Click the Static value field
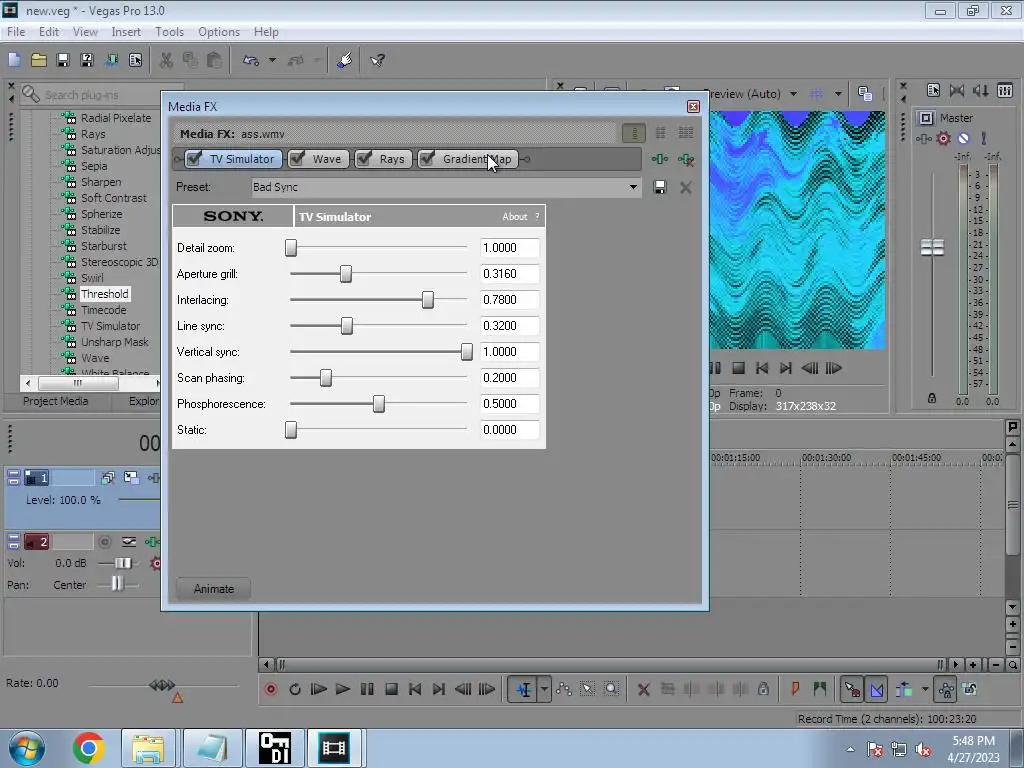This screenshot has height=768, width=1024. [510, 430]
